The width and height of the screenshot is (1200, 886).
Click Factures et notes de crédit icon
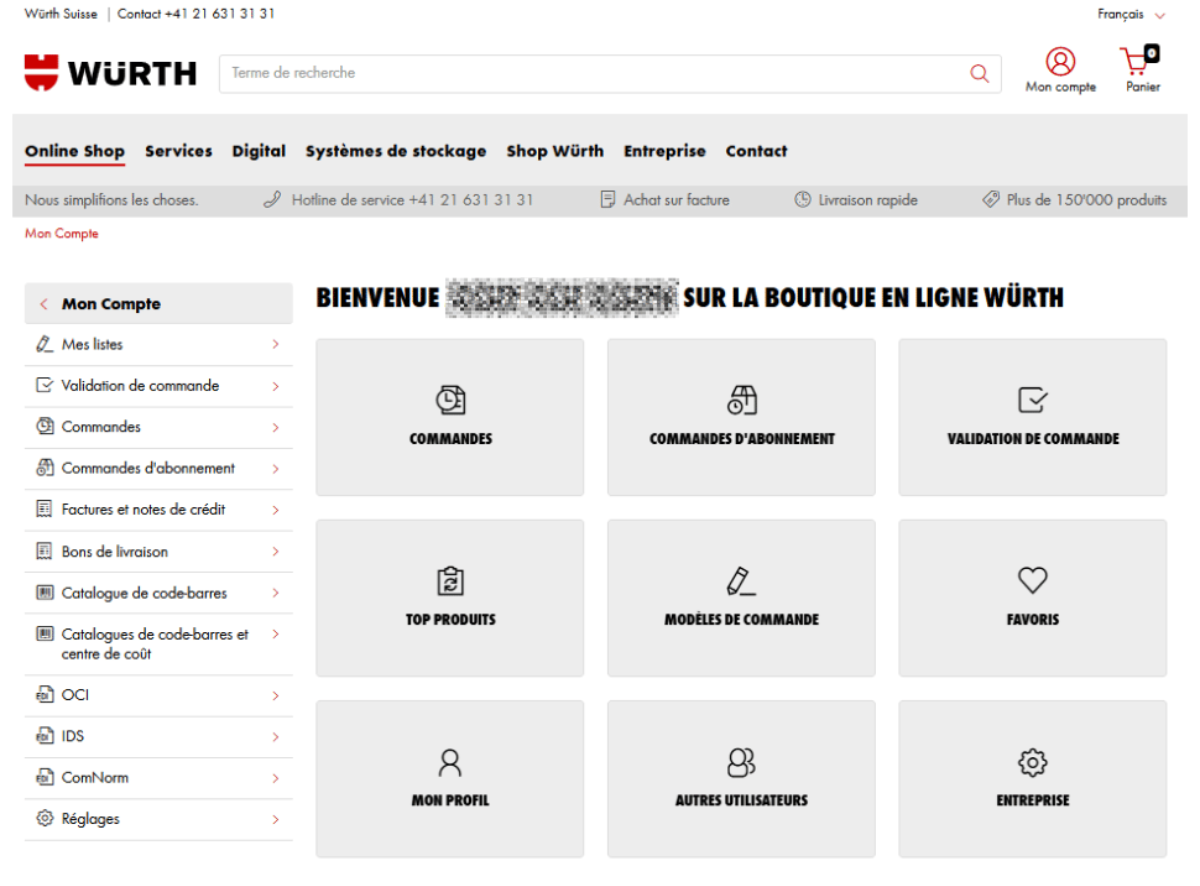pos(44,509)
